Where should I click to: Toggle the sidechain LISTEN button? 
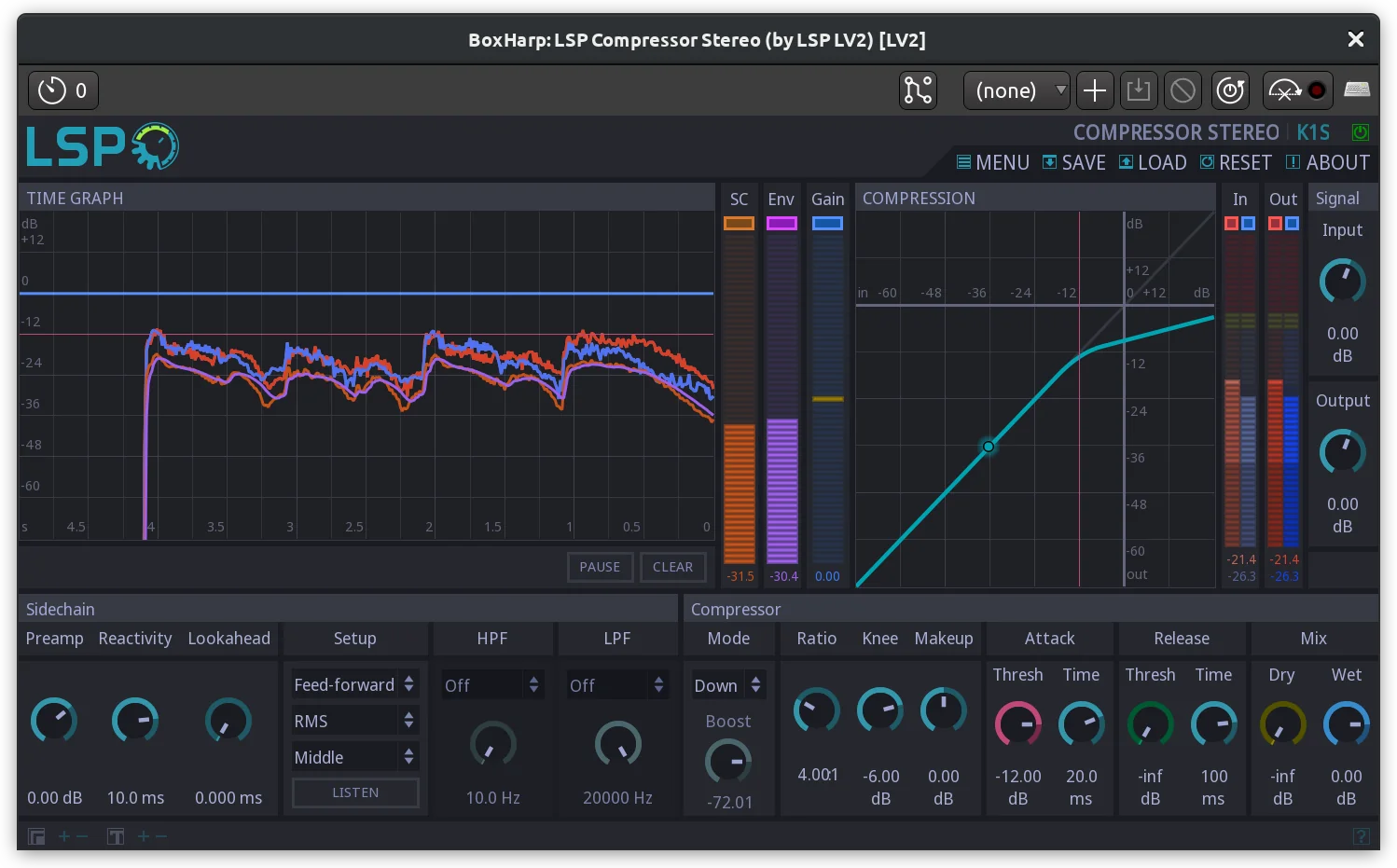(x=355, y=792)
